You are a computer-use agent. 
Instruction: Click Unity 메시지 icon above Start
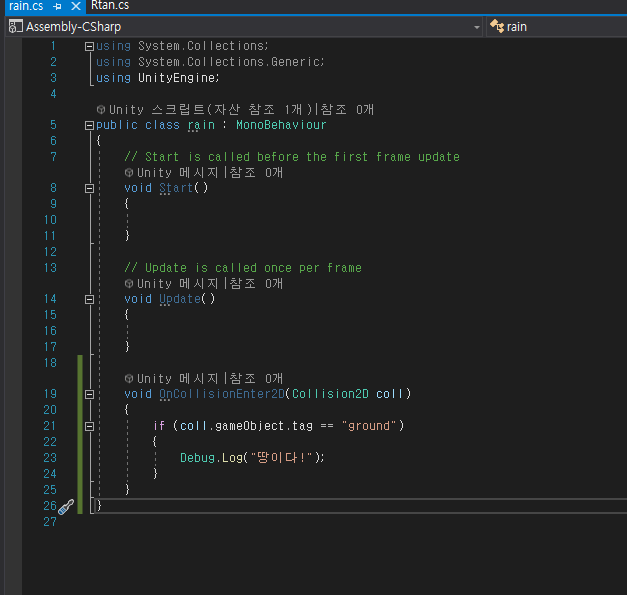pyautogui.click(x=129, y=172)
